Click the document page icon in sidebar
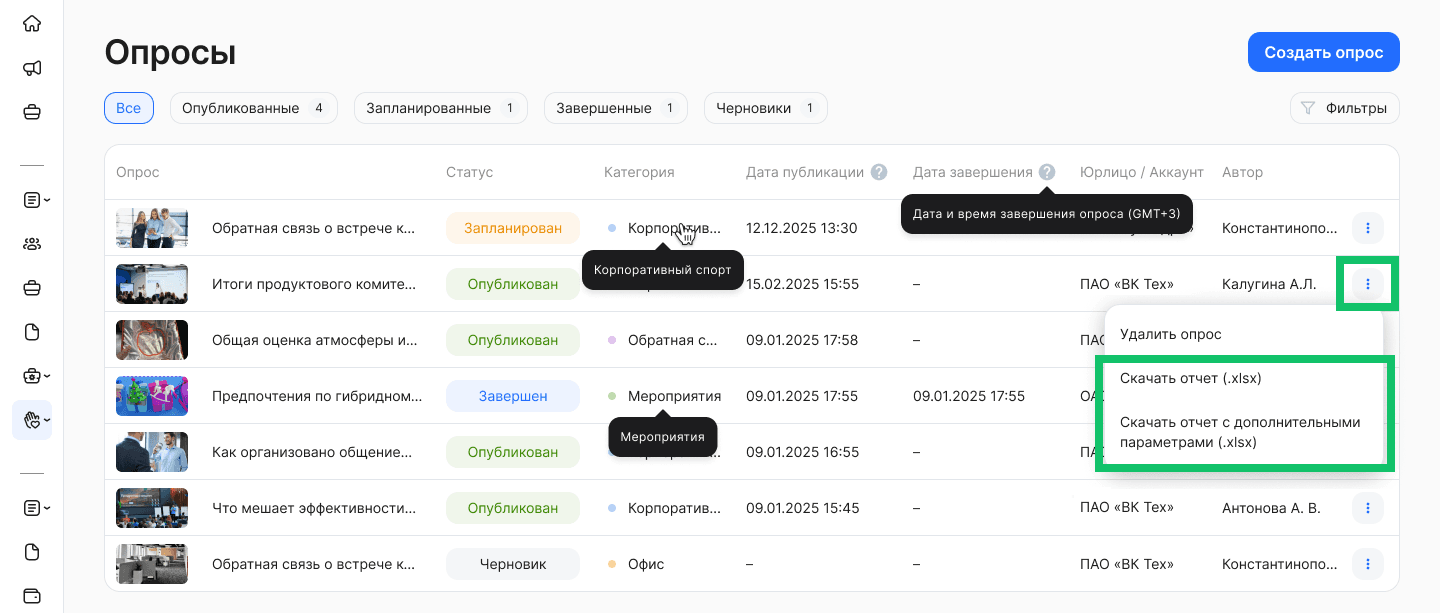This screenshot has height=613, width=1440. (x=32, y=331)
